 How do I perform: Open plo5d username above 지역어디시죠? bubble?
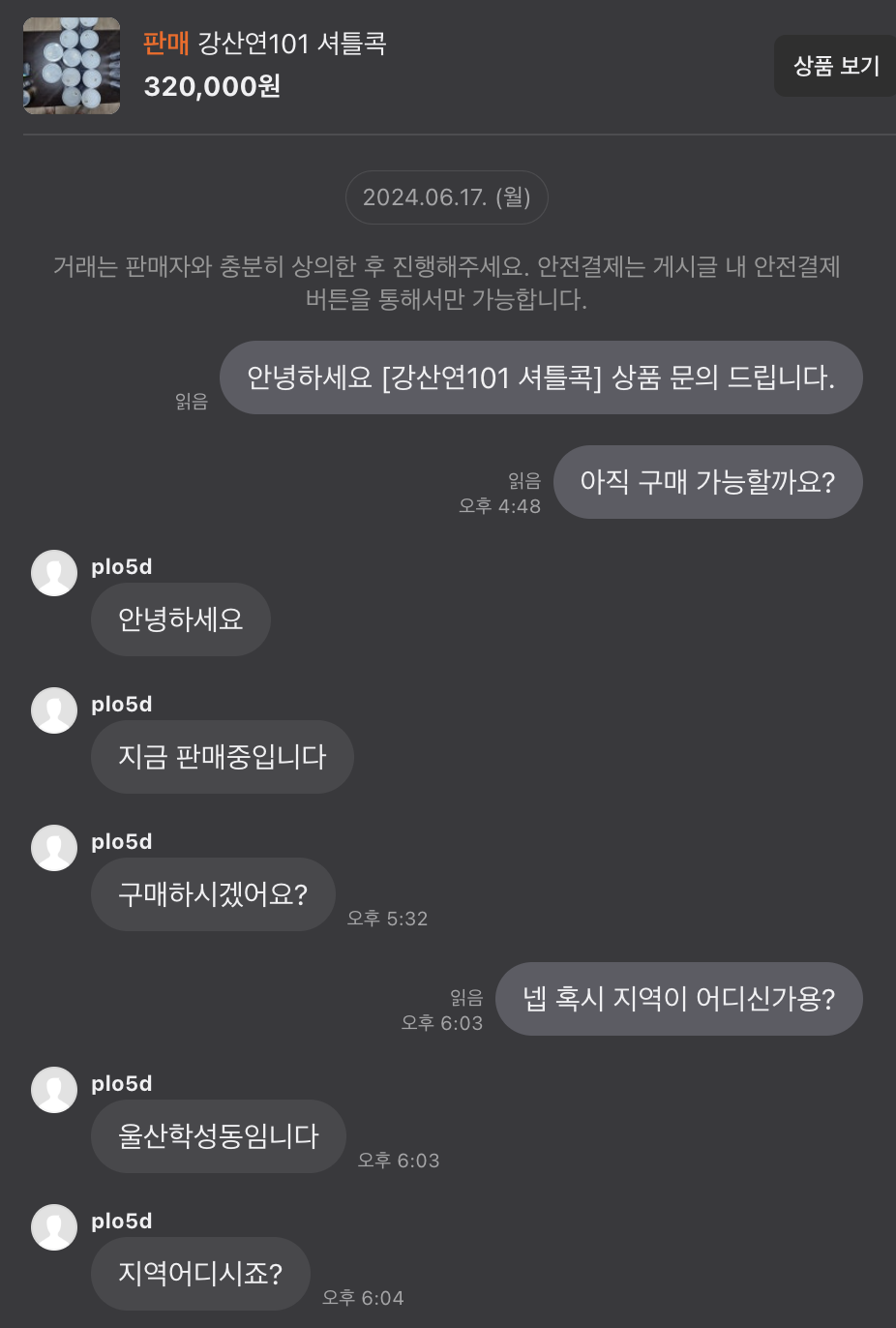point(122,1222)
